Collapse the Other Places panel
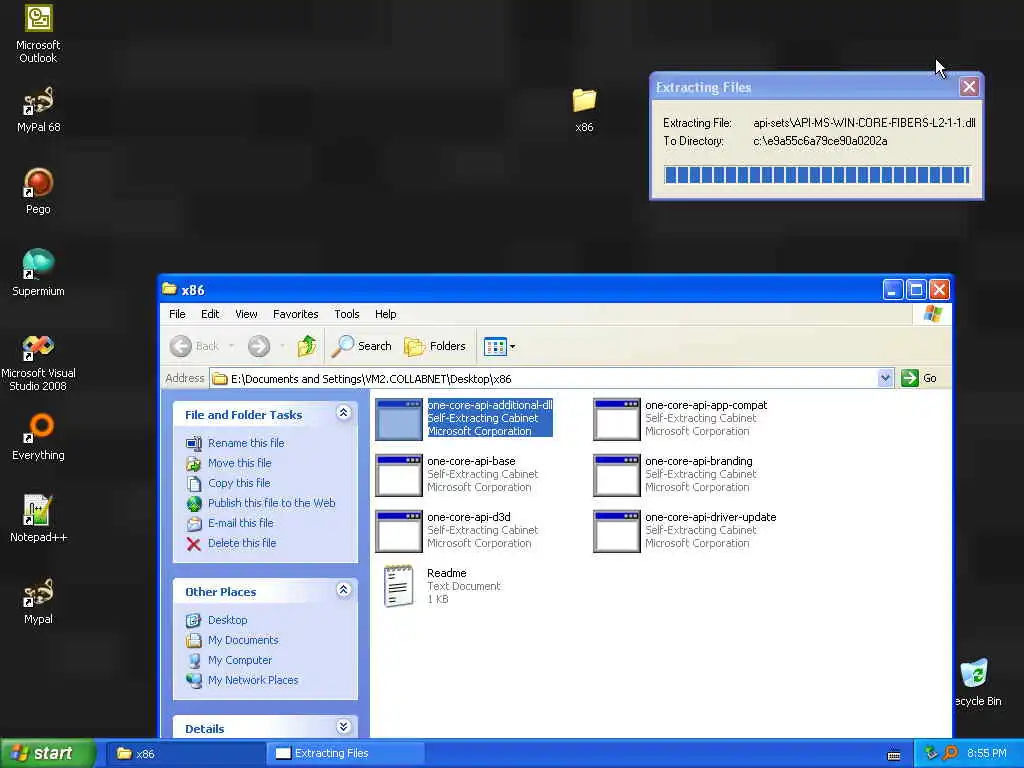This screenshot has height=768, width=1024. pos(344,590)
